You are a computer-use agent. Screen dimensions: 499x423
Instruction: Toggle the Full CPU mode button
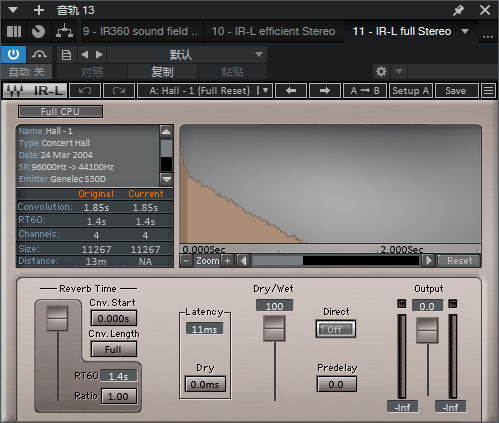60,112
